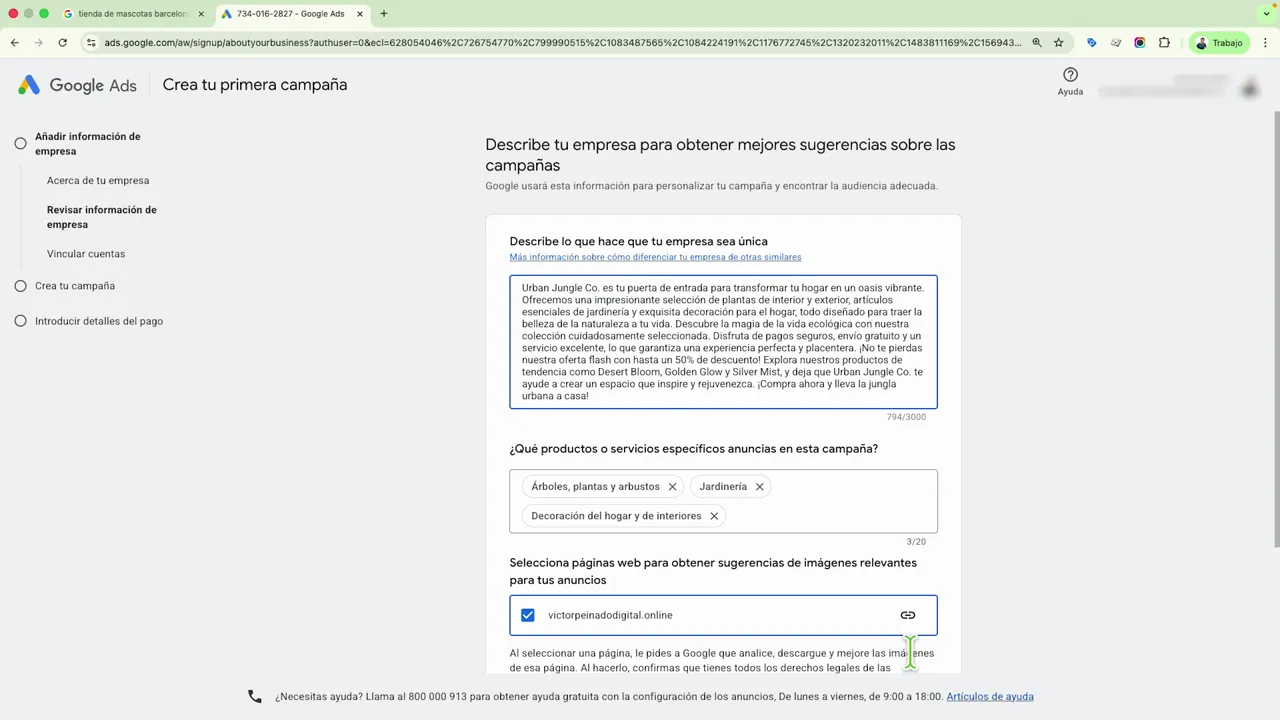Viewport: 1280px width, 720px height.
Task: Click the colorful circle extension icon
Action: 1139,43
